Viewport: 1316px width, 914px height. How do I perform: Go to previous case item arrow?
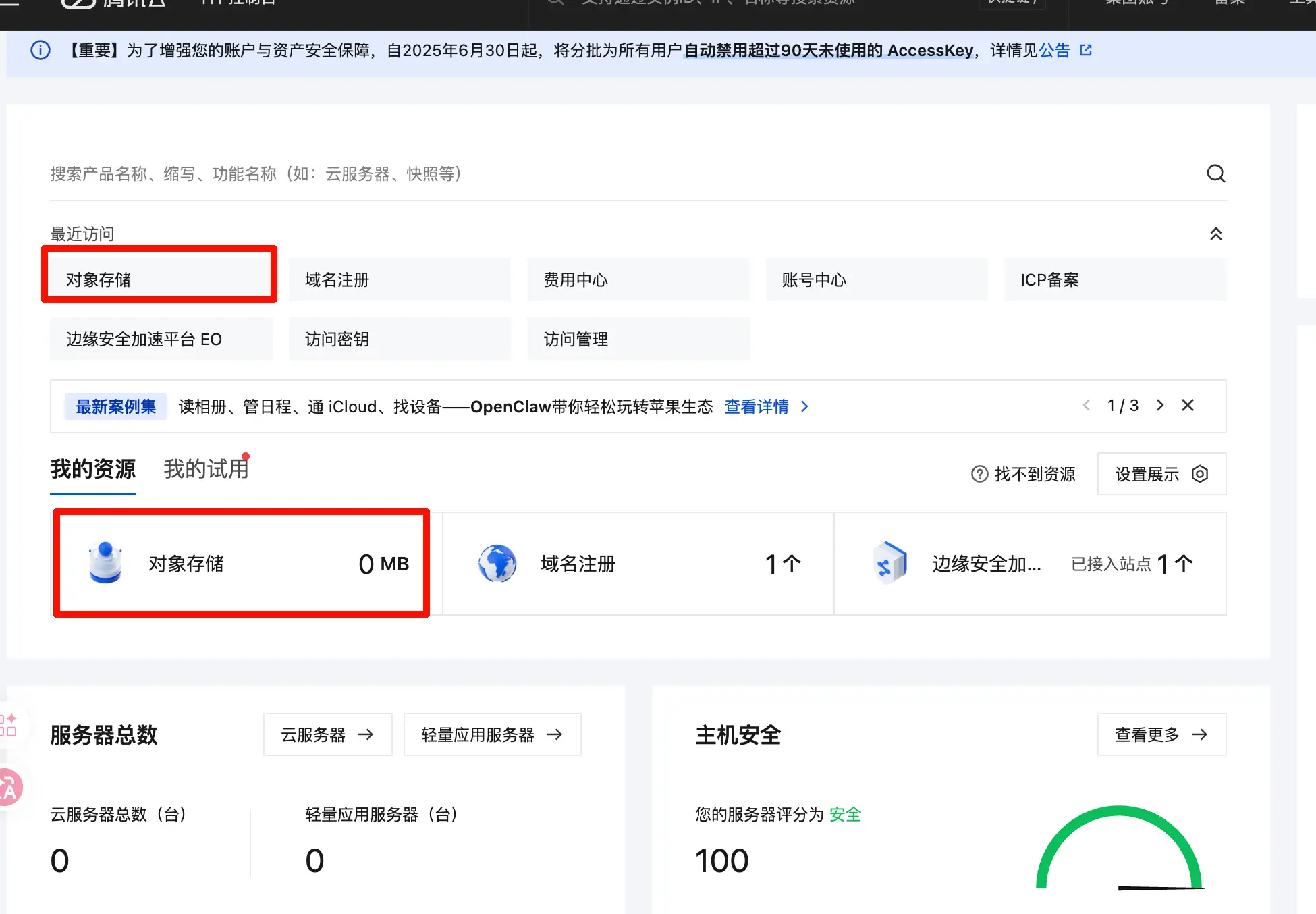(x=1087, y=405)
